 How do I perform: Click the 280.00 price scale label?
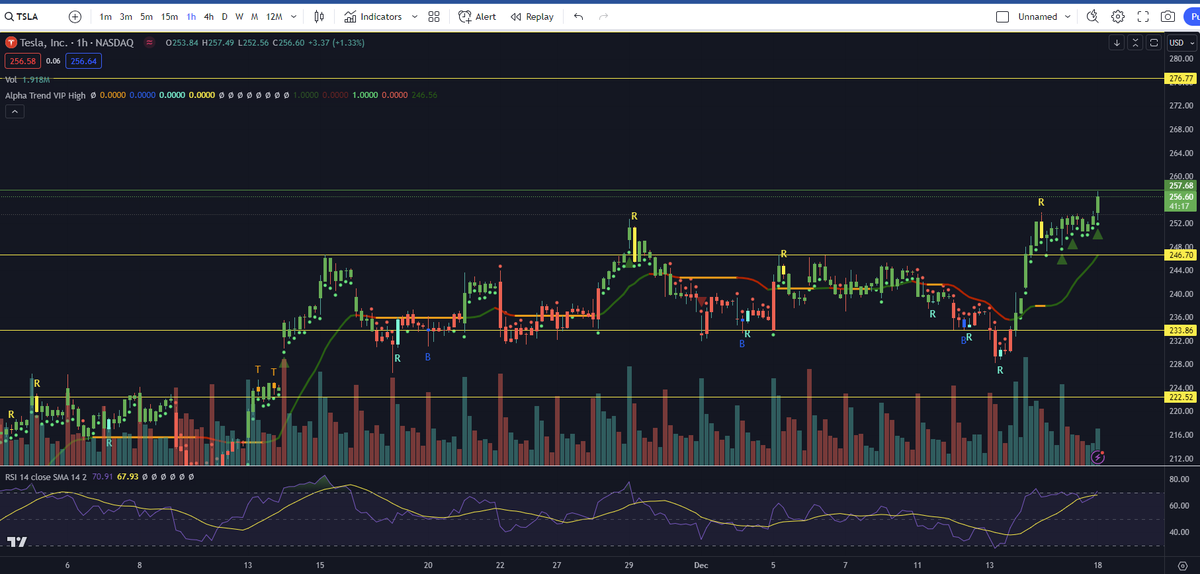pyautogui.click(x=1181, y=58)
